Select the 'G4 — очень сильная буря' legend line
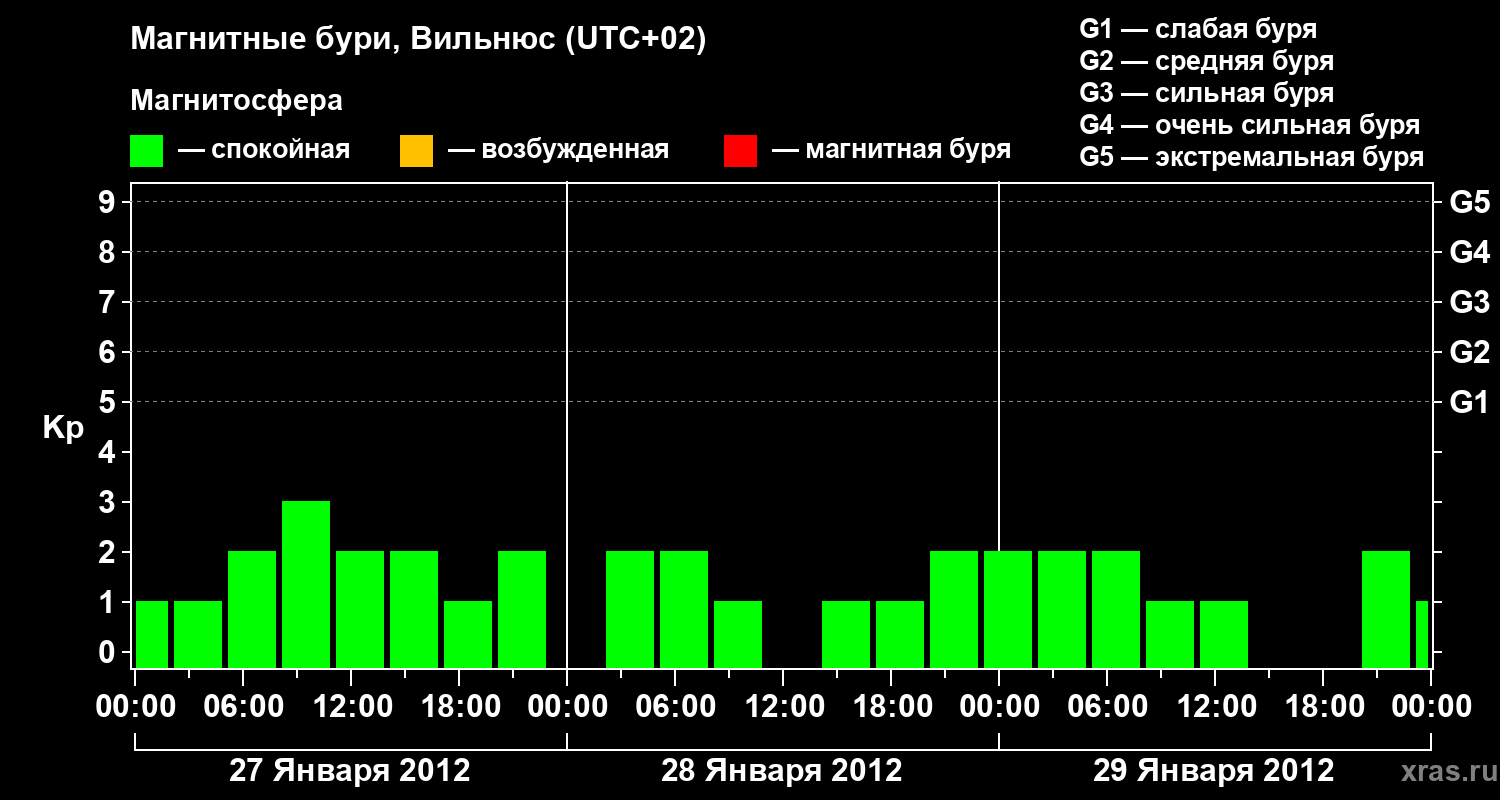 (1250, 125)
